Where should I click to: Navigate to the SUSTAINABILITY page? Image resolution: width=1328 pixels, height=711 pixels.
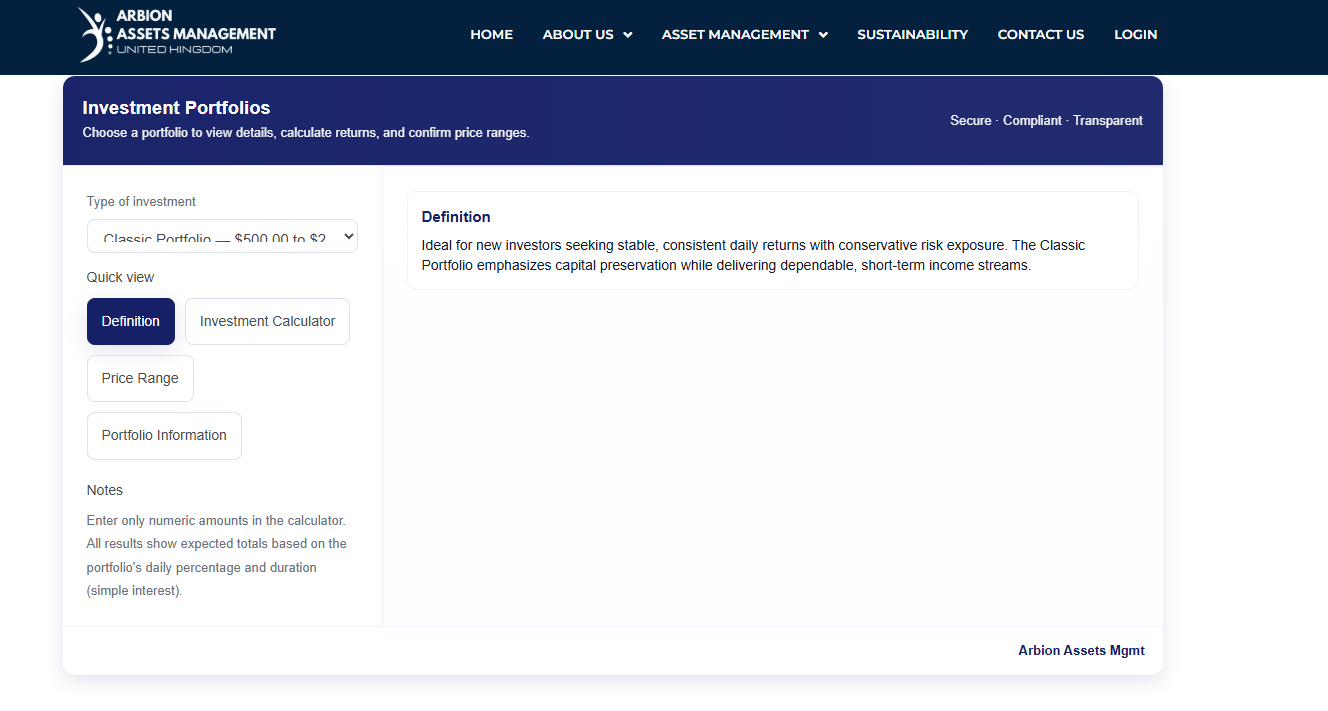912,34
